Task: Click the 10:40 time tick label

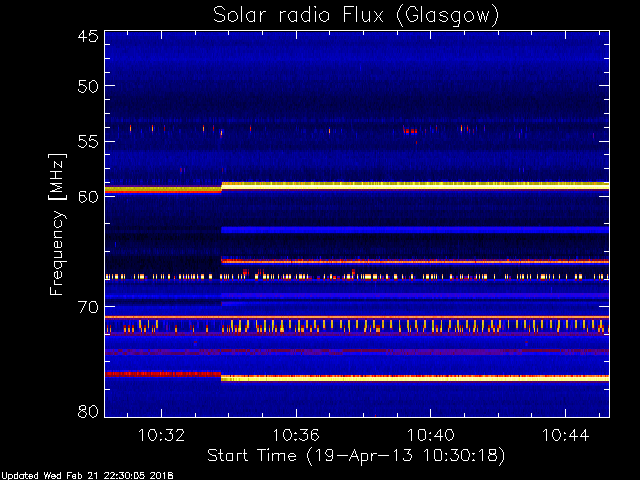Action: point(431,435)
